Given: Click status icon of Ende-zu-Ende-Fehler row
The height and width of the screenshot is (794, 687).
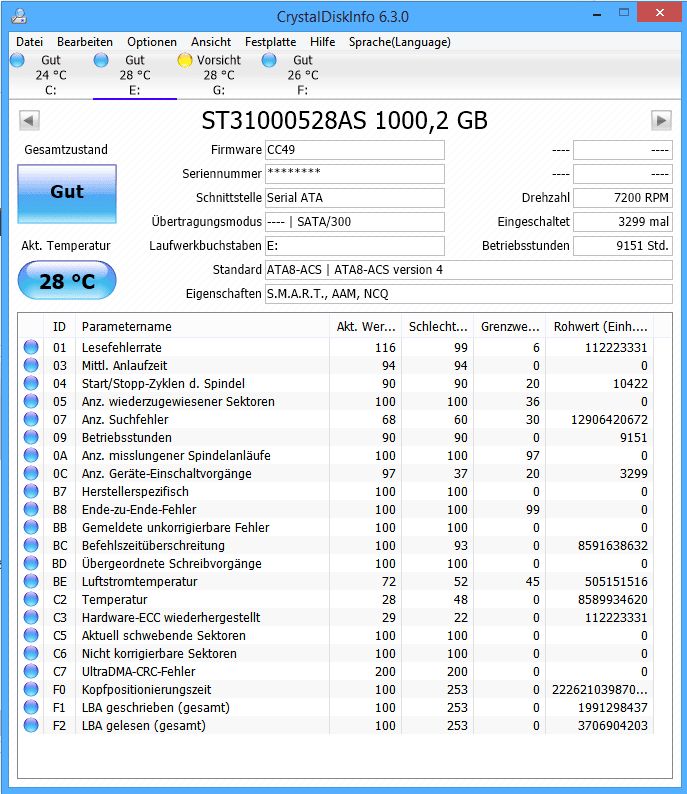Looking at the screenshot, I should pos(31,509).
